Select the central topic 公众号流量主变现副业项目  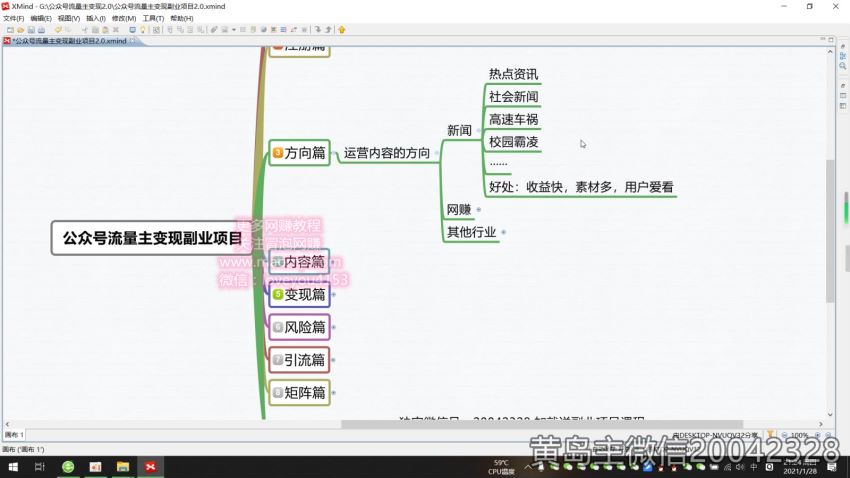(x=152, y=238)
